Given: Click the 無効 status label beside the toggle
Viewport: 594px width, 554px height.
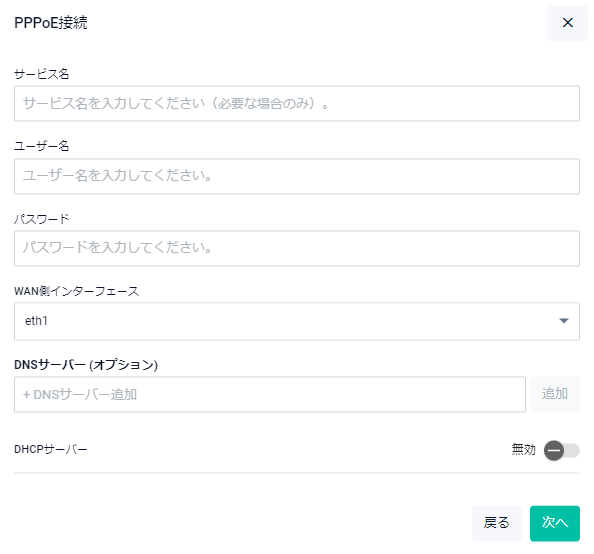Looking at the screenshot, I should (524, 449).
